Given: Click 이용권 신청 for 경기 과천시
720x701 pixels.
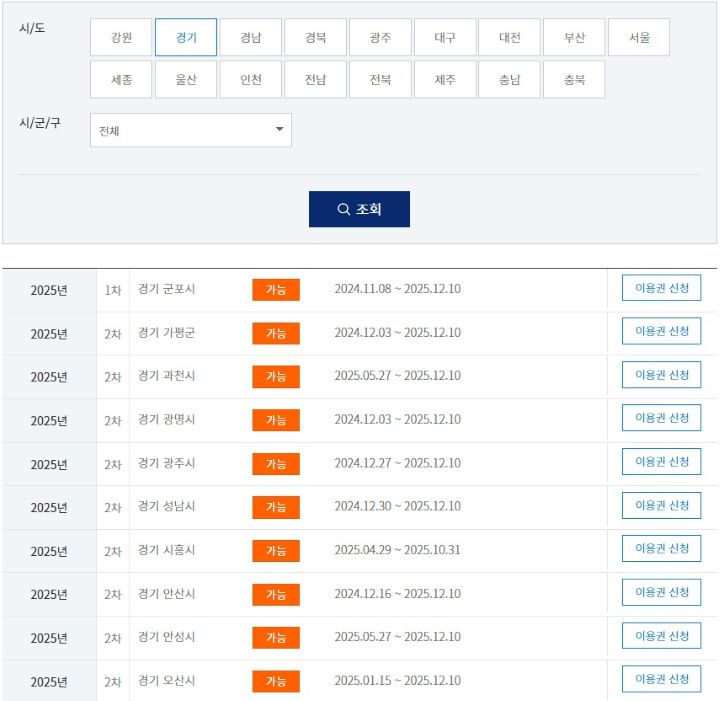Looking at the screenshot, I should point(661,375).
